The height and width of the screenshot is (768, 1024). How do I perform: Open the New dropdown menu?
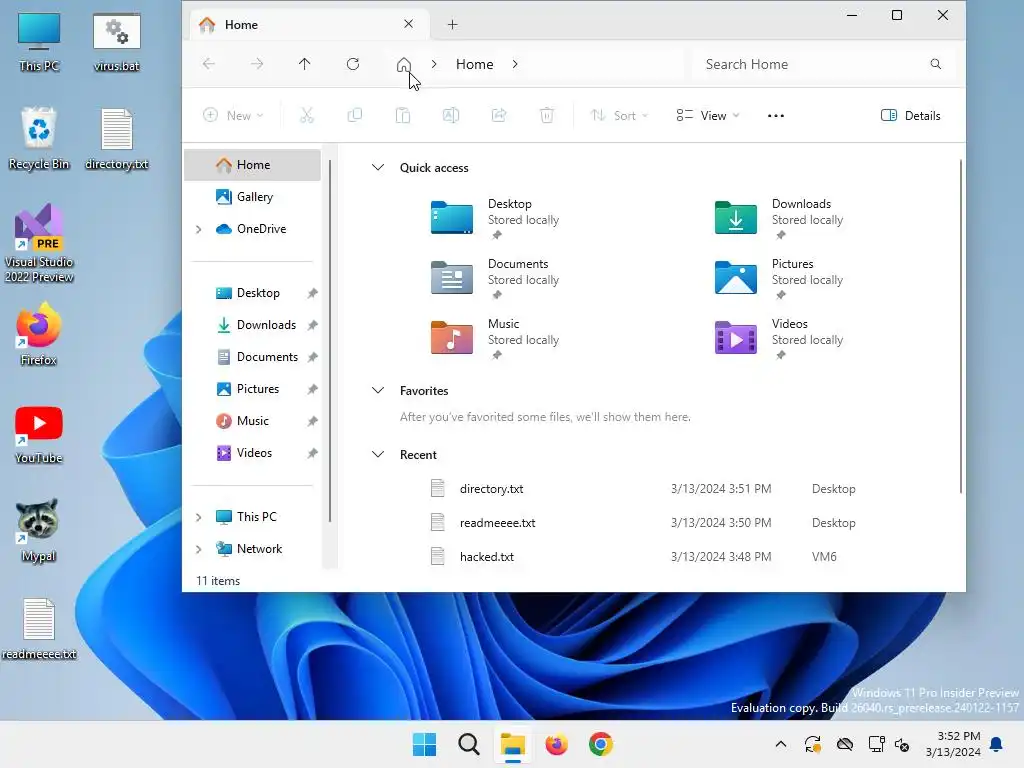click(x=233, y=116)
